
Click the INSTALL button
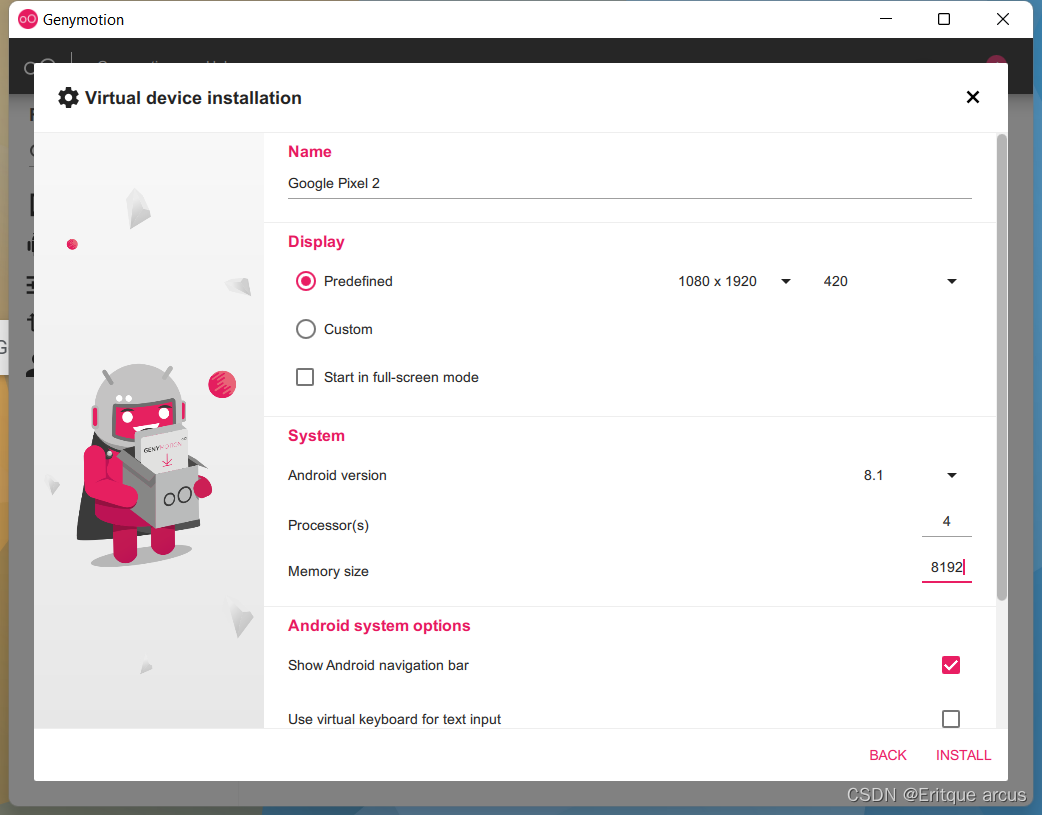(x=963, y=755)
